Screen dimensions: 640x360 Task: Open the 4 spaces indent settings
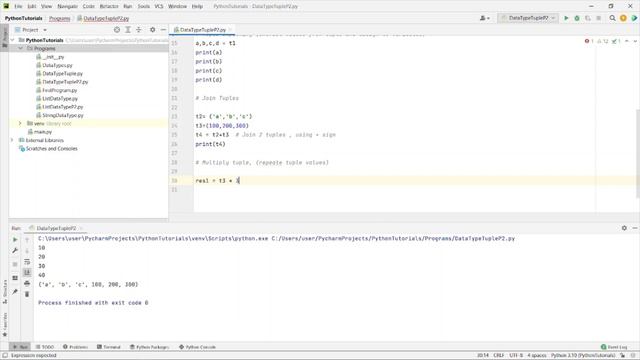coord(537,356)
